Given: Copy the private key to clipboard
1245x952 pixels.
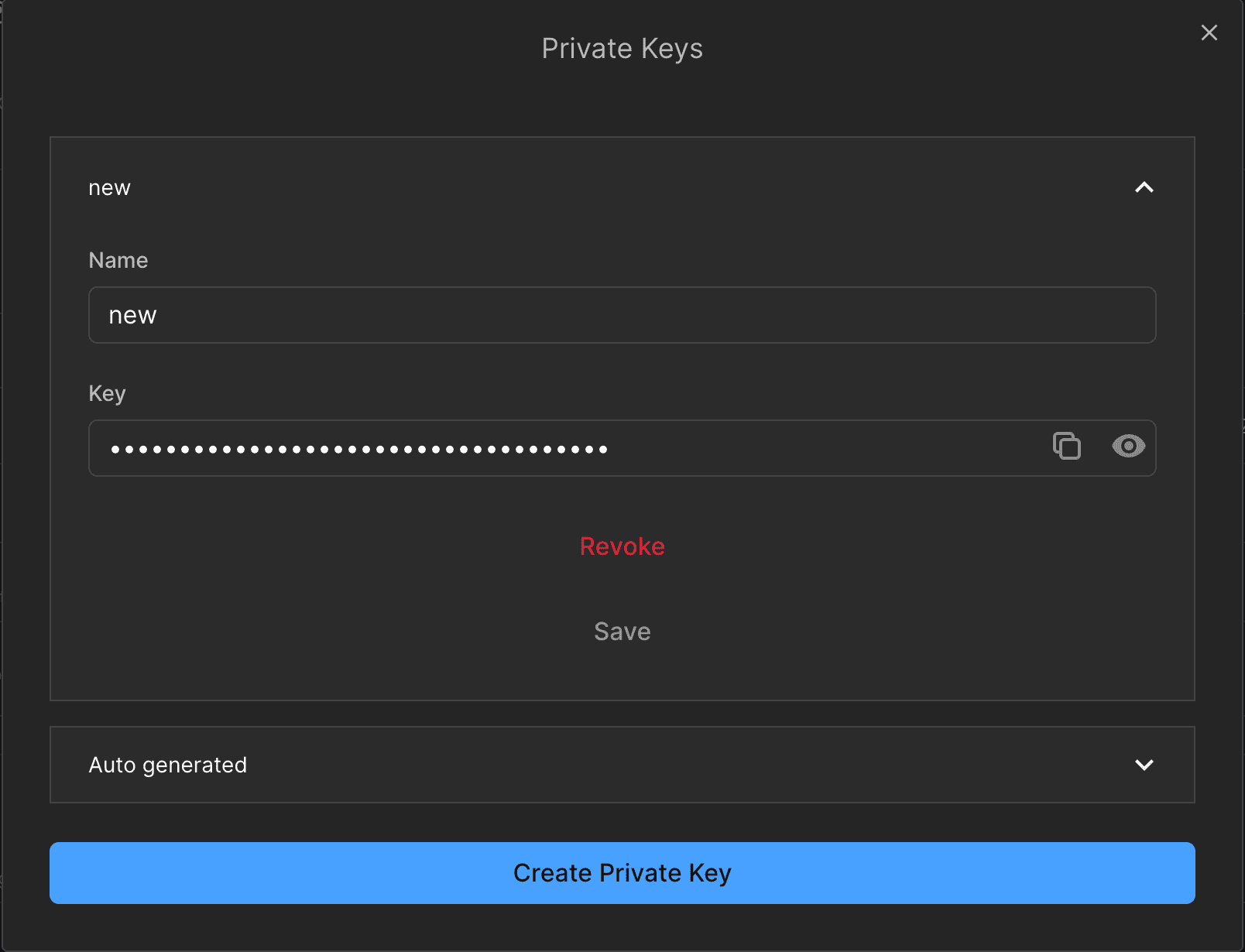Looking at the screenshot, I should click(1066, 446).
